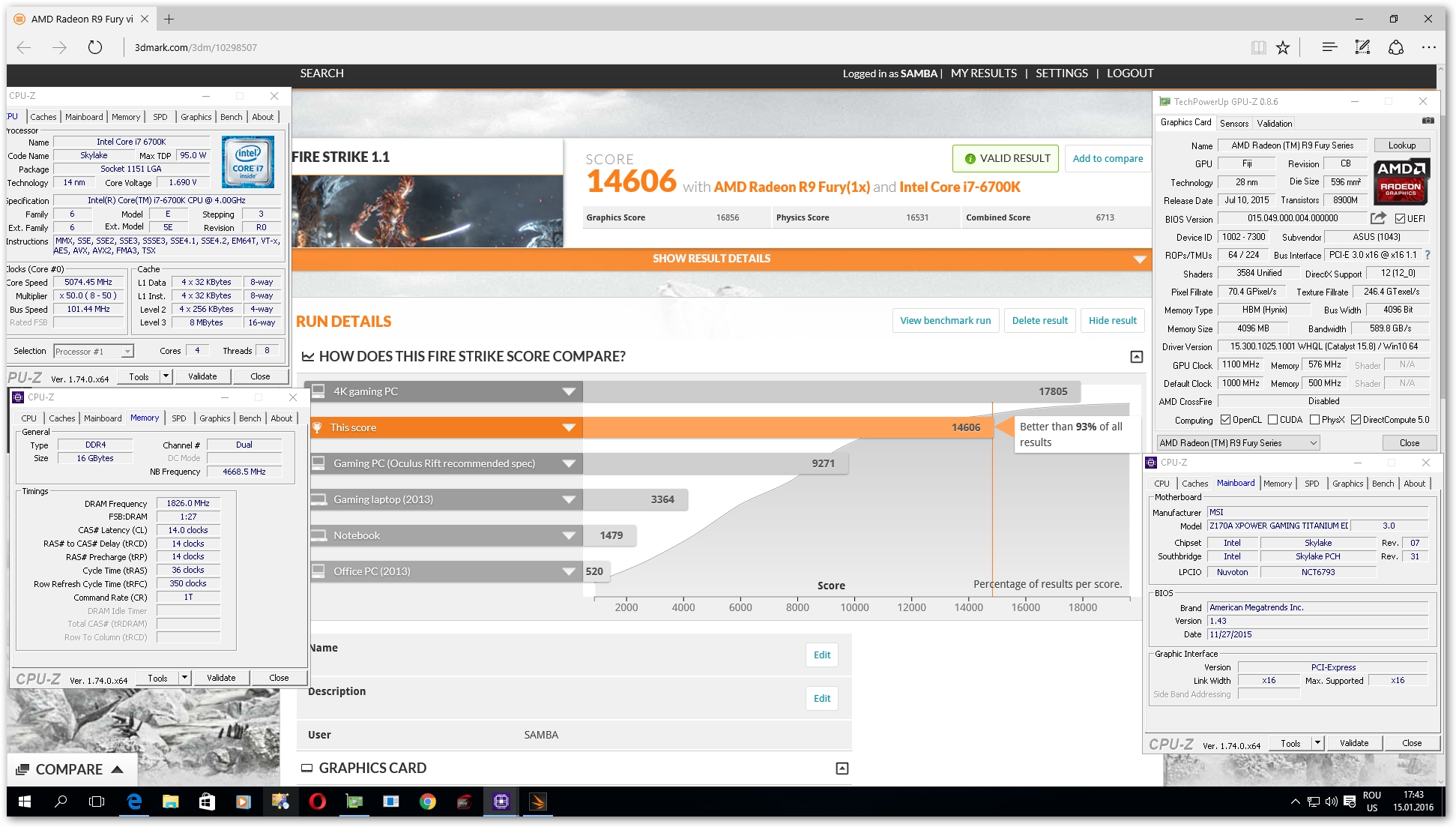Viewport: 1456px width, 827px height.
Task: Click the Add to compare button
Action: [x=1108, y=159]
